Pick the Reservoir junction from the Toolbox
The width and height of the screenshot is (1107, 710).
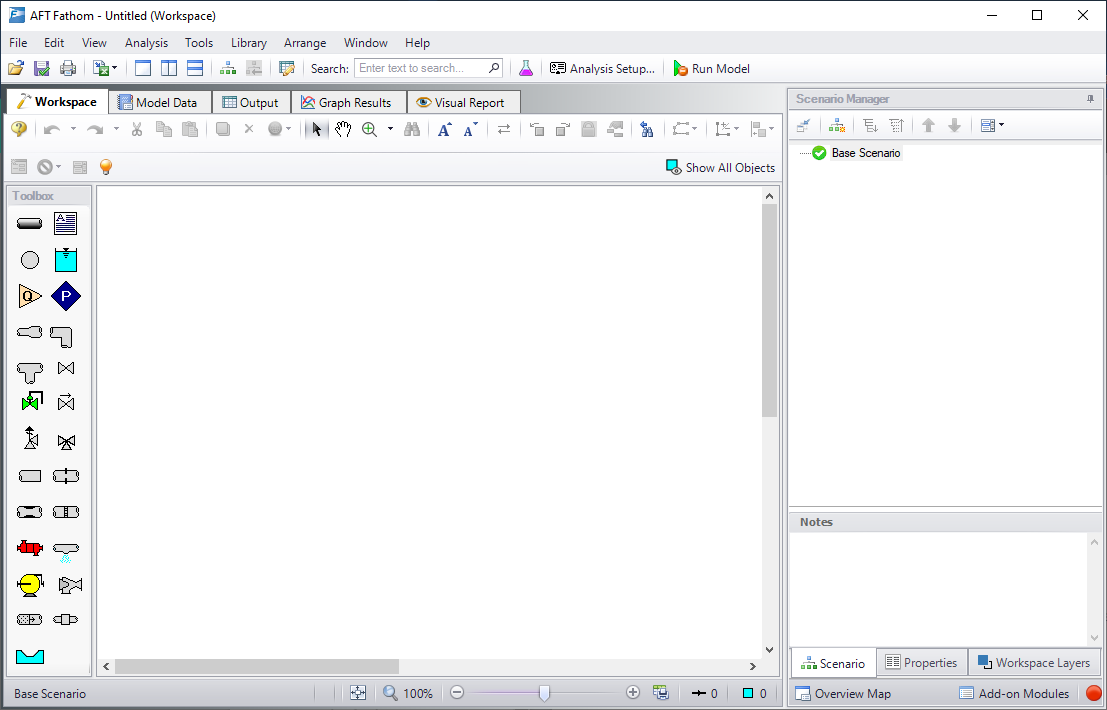coord(66,260)
